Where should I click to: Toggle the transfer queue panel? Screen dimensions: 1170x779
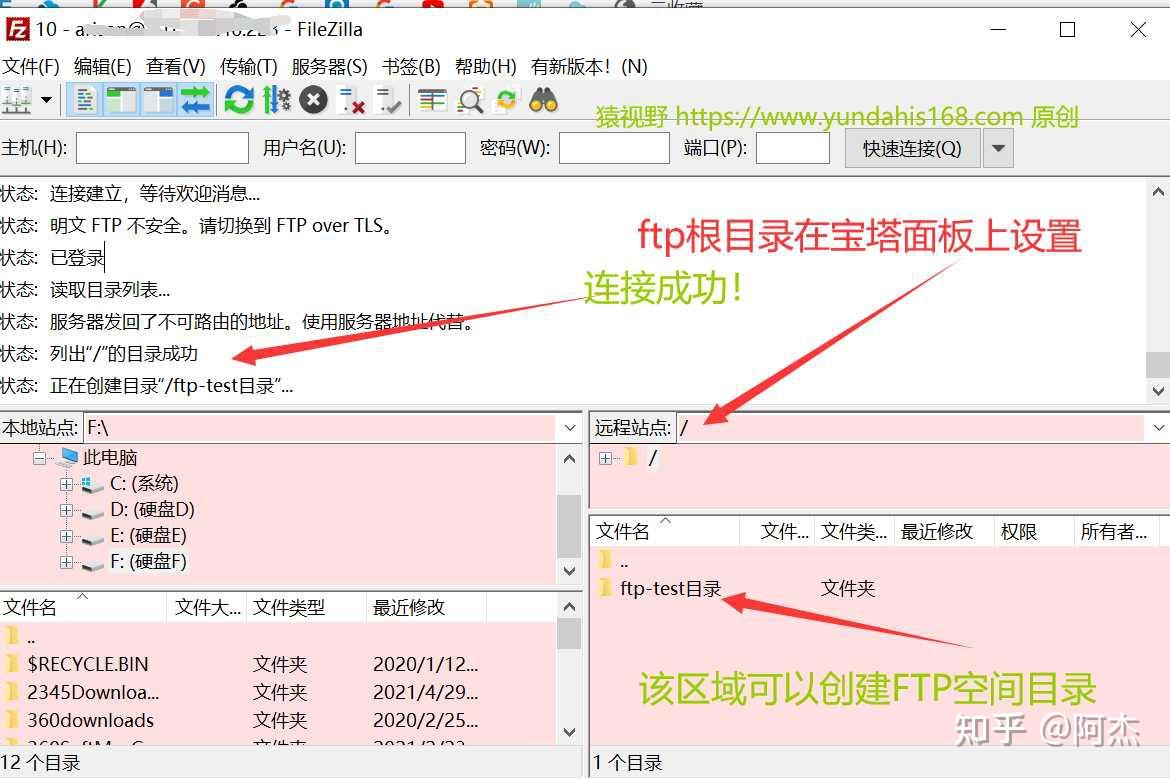pos(196,99)
